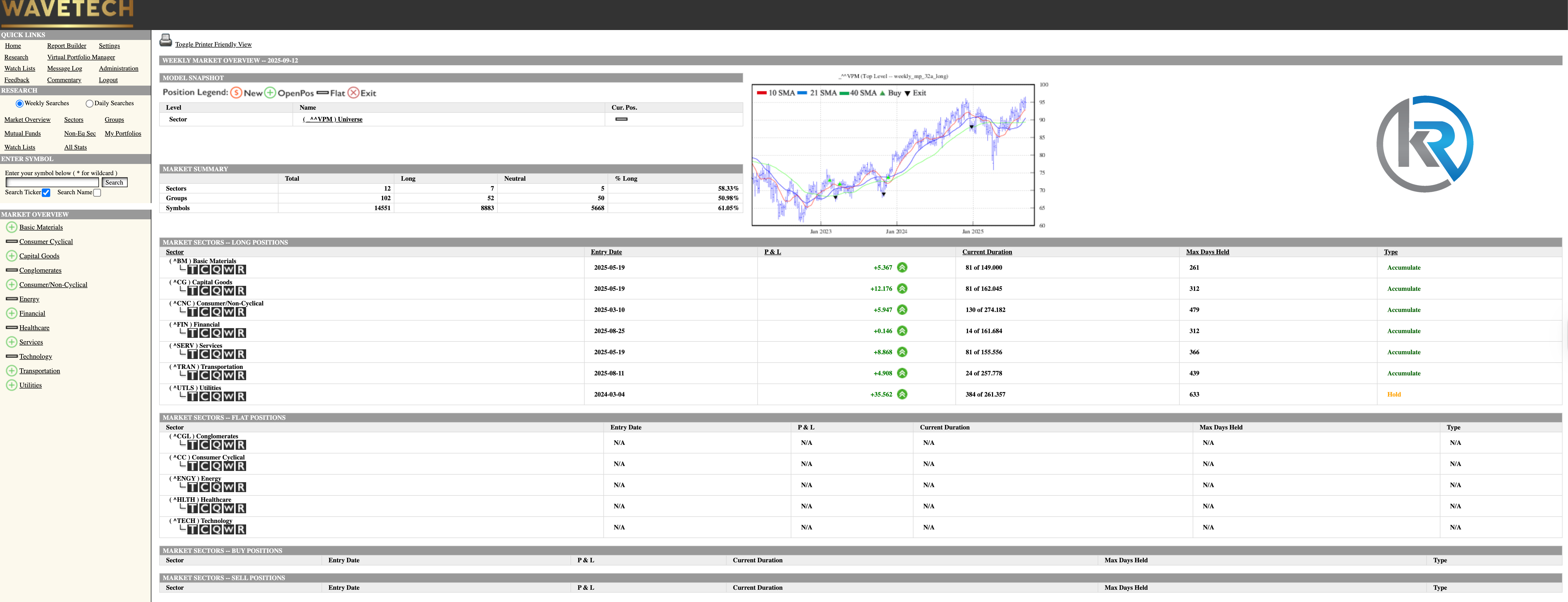Click the C icon under Capital Goods row

205,291
